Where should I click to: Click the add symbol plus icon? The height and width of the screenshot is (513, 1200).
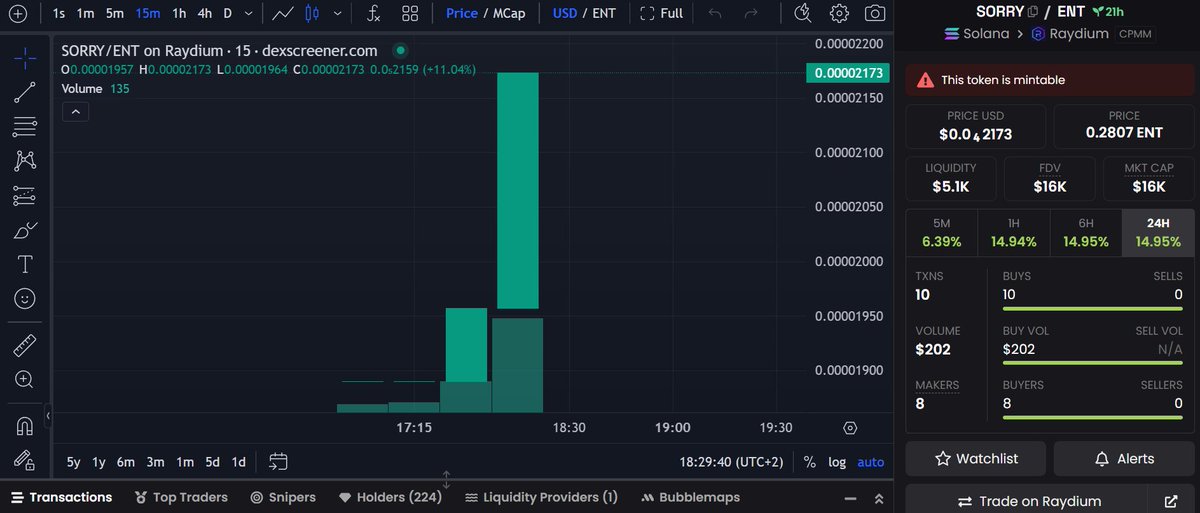(17, 14)
